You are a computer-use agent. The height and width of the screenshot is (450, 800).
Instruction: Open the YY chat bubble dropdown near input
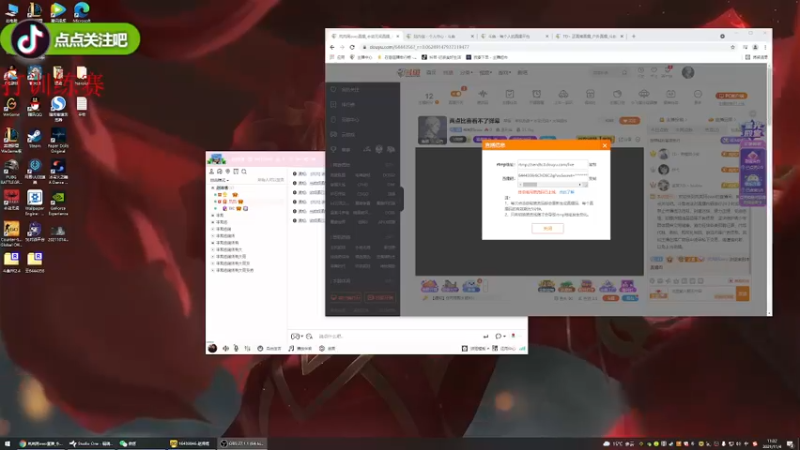[x=500, y=336]
